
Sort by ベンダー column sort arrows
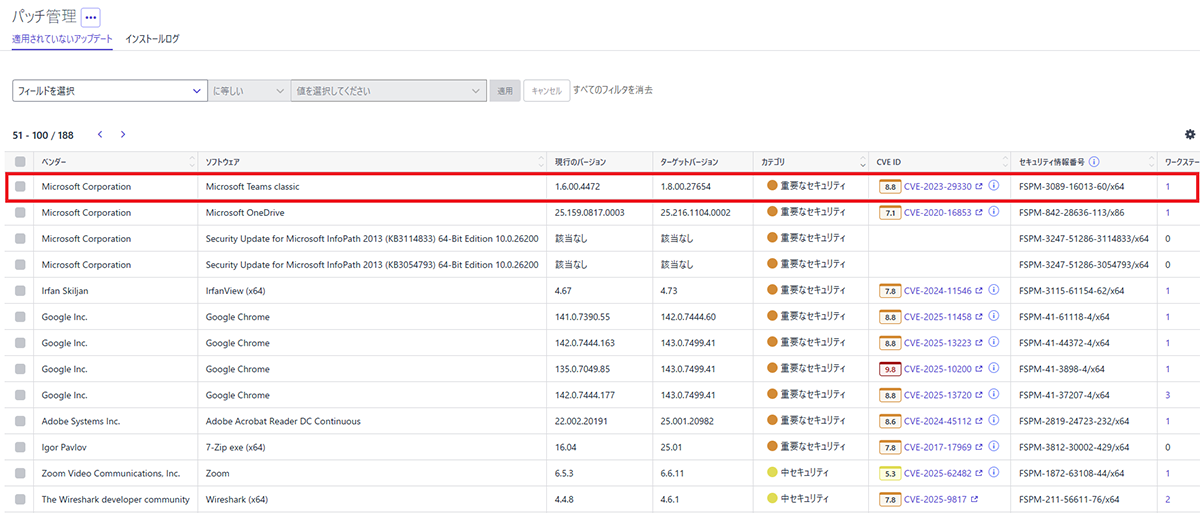[x=192, y=161]
